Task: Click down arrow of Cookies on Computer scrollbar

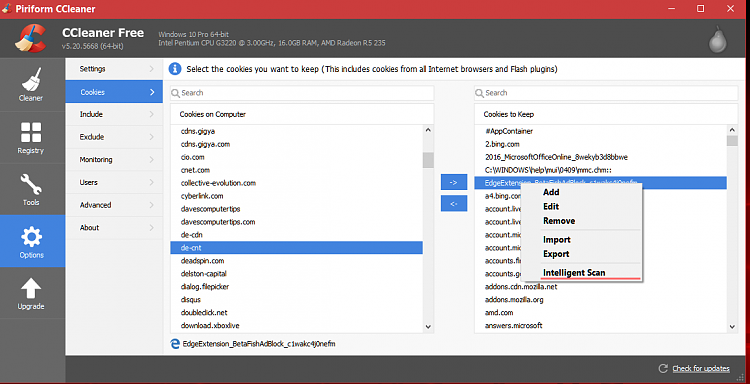Action: coord(428,326)
